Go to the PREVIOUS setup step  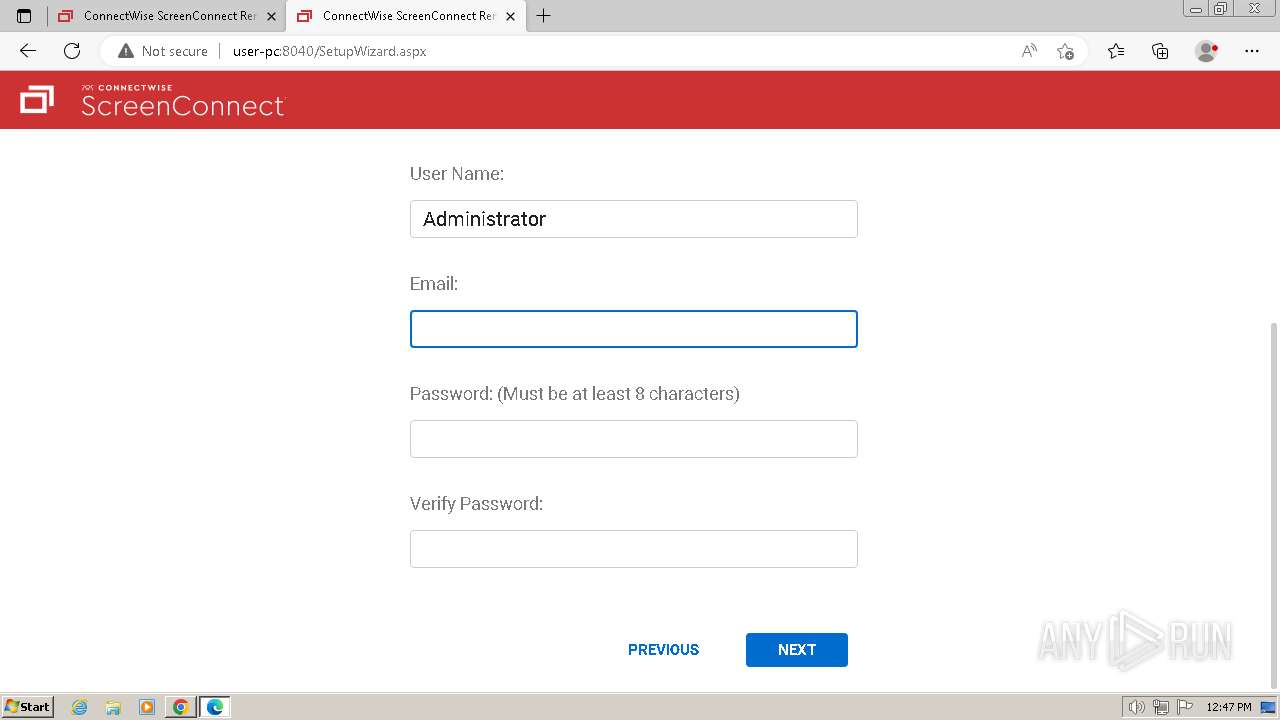(x=664, y=650)
